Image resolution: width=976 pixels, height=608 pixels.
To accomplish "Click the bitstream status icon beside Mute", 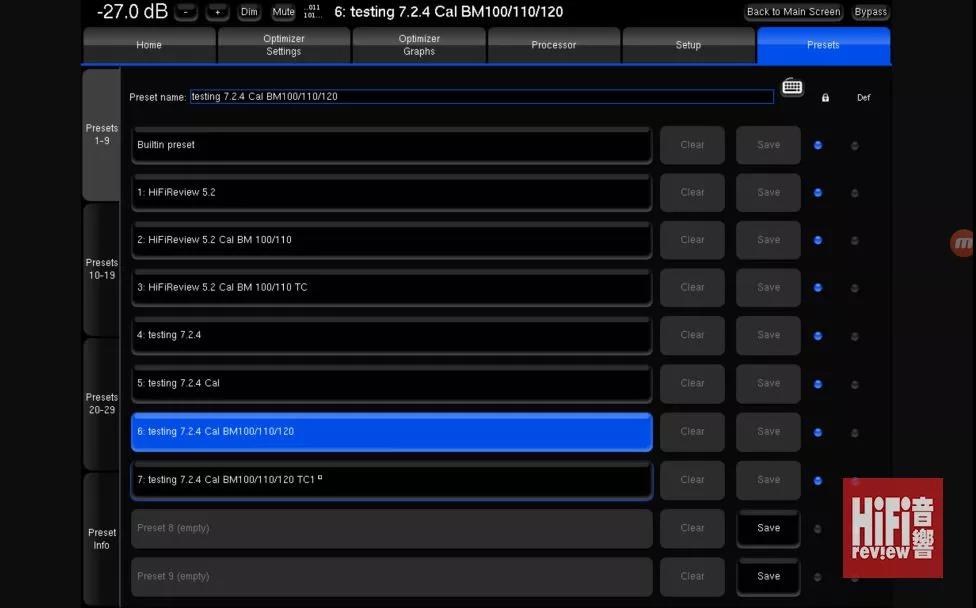I will coord(313,12).
